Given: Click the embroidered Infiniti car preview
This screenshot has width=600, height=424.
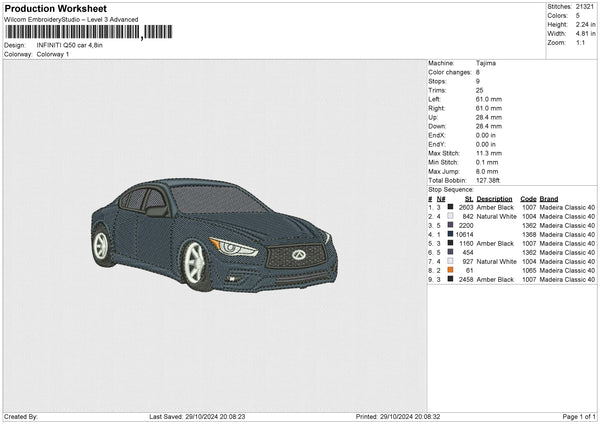Looking at the screenshot, I should pos(215,235).
